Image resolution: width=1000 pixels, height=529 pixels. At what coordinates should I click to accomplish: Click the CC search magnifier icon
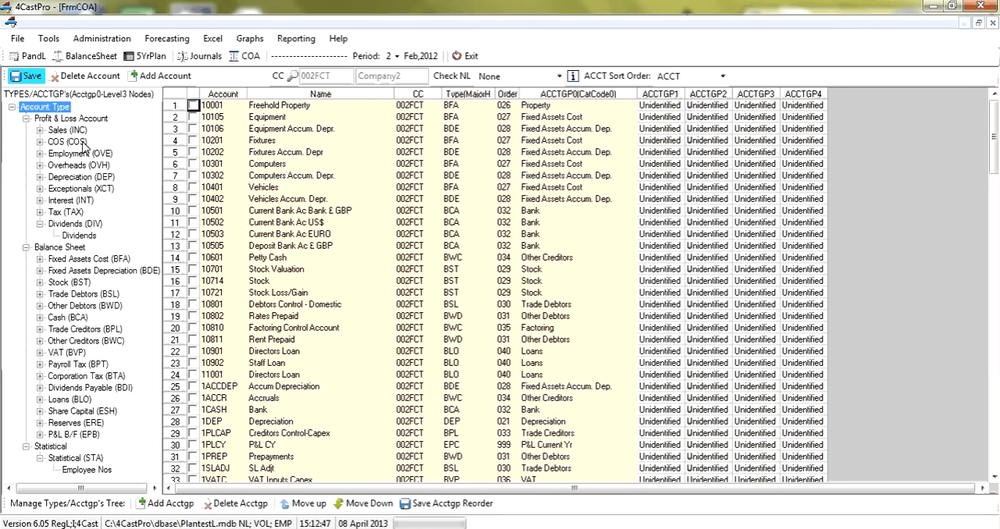click(292, 76)
